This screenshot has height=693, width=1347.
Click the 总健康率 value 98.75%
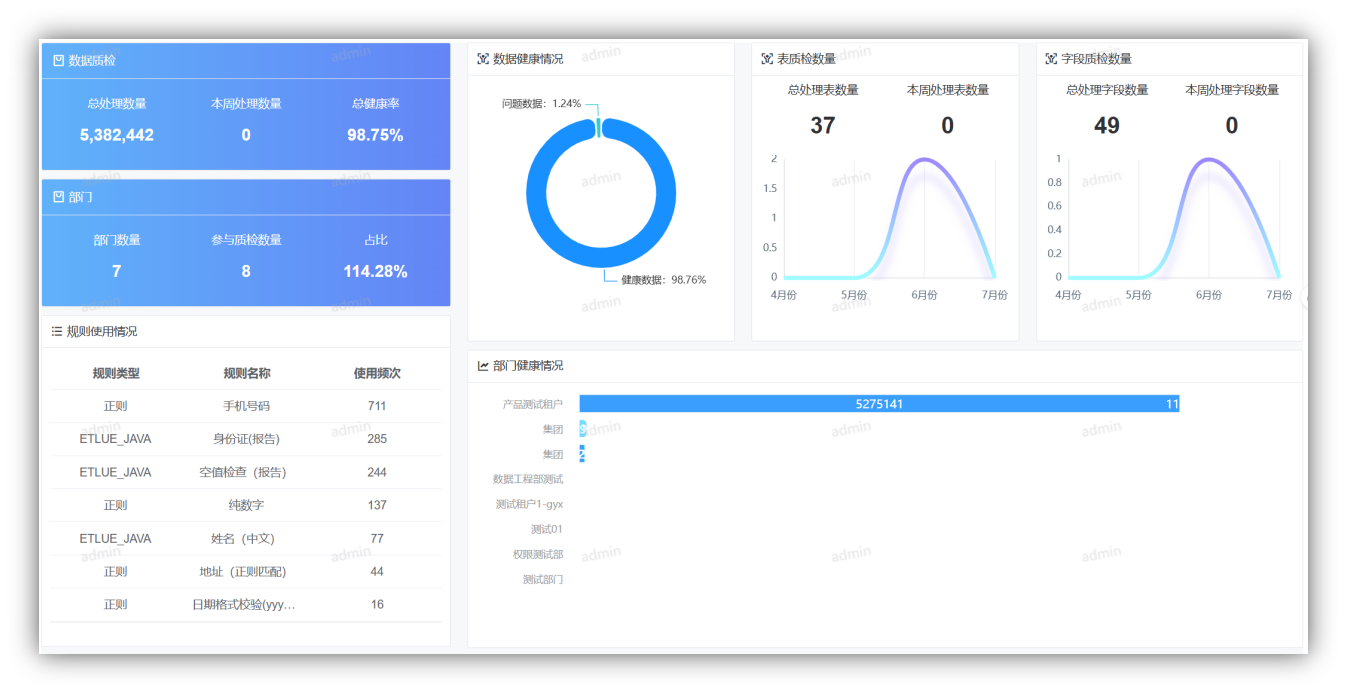[x=375, y=135]
